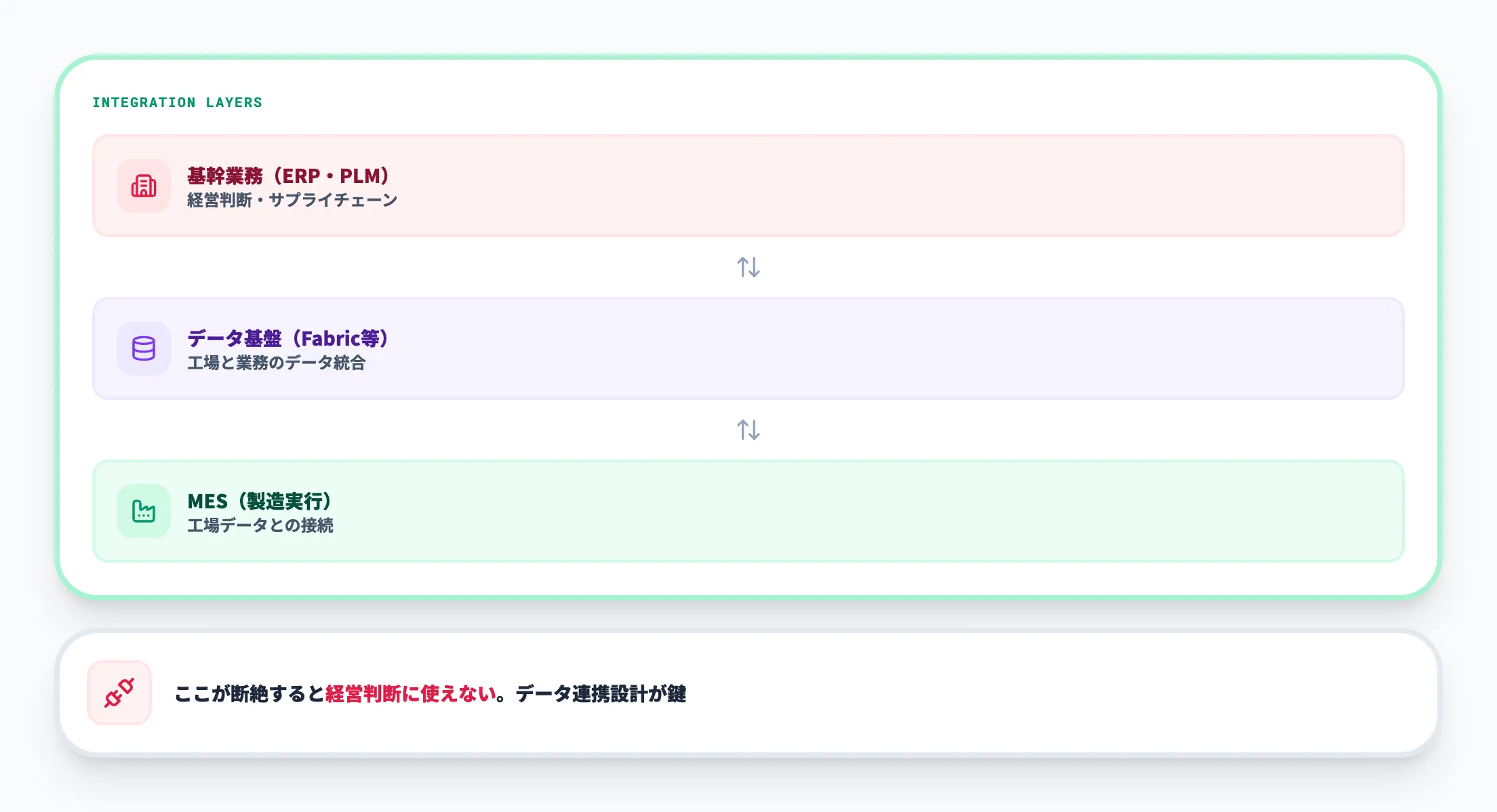1497x812 pixels.
Task: Click the up-down arrows above the MES card
Action: 748,430
